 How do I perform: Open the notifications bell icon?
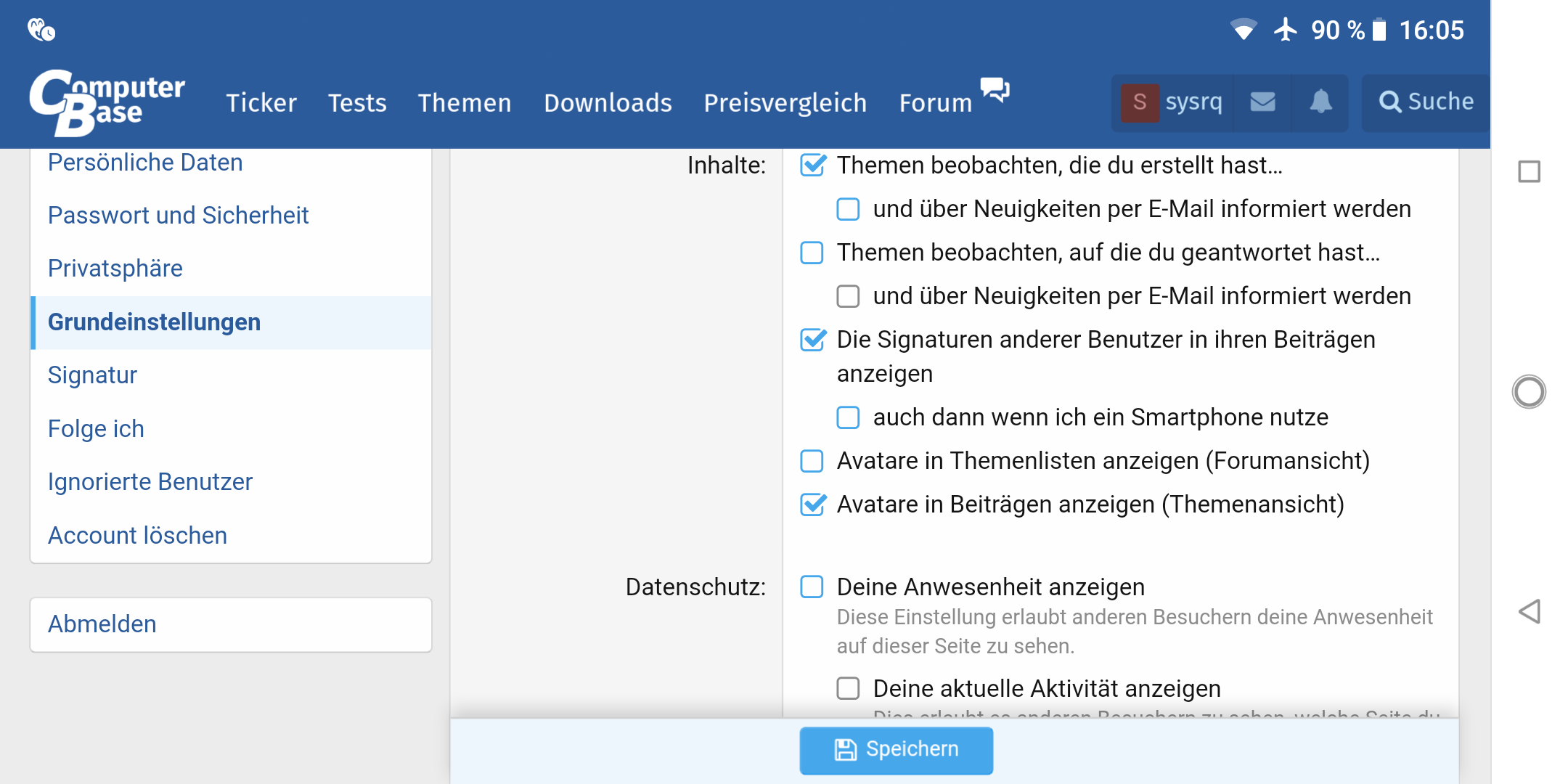point(1320,102)
